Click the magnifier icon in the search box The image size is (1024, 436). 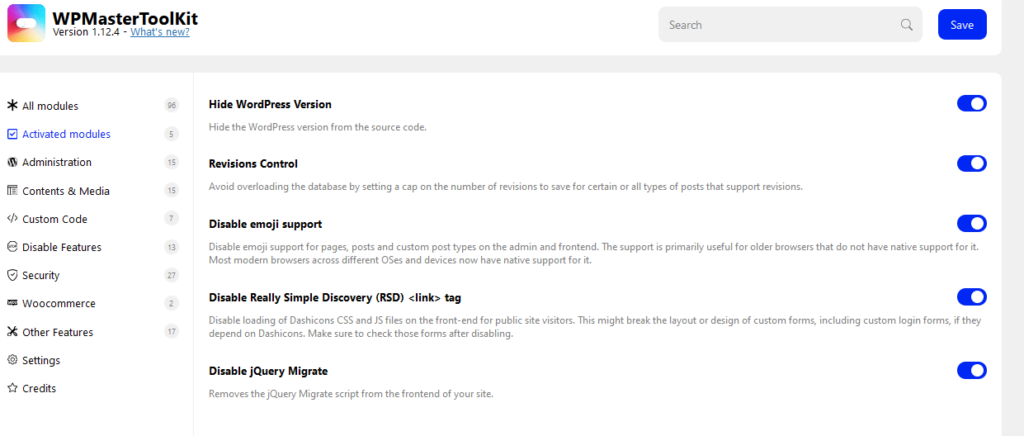pyautogui.click(x=906, y=25)
